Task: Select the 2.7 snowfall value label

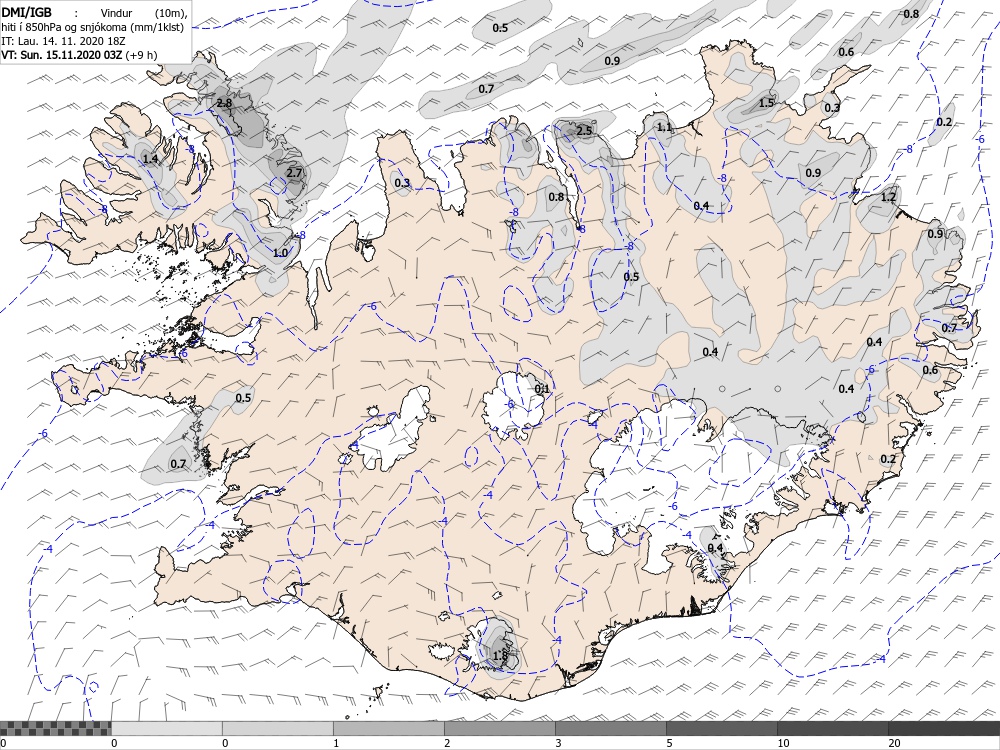Action: click(x=294, y=173)
